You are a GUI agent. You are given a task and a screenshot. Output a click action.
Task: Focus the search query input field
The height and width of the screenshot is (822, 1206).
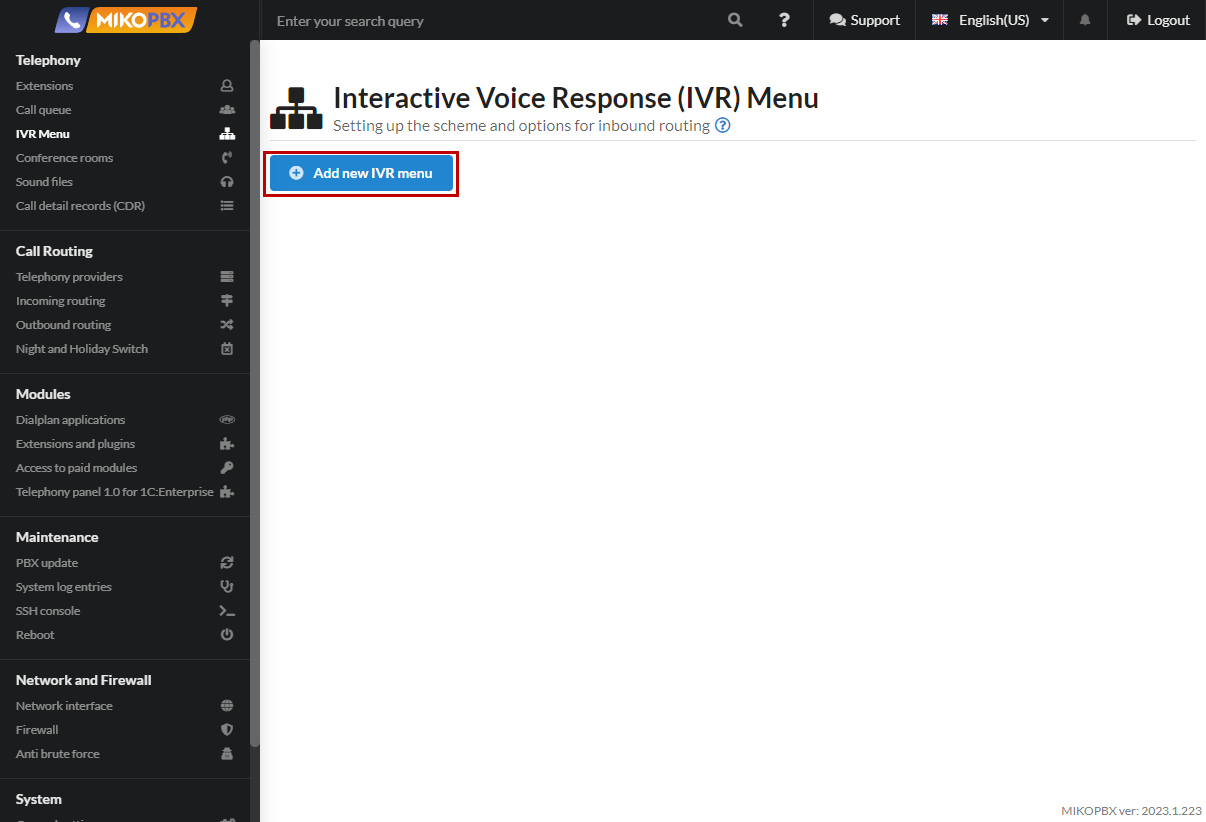pos(490,20)
